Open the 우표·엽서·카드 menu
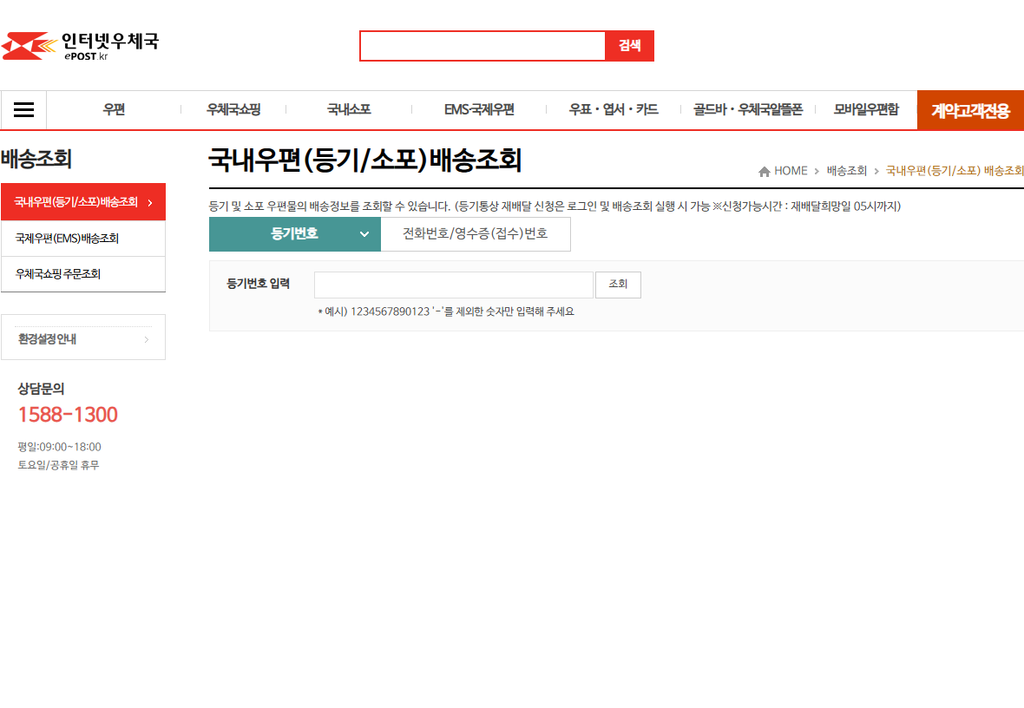The width and height of the screenshot is (1024, 708). (x=613, y=110)
